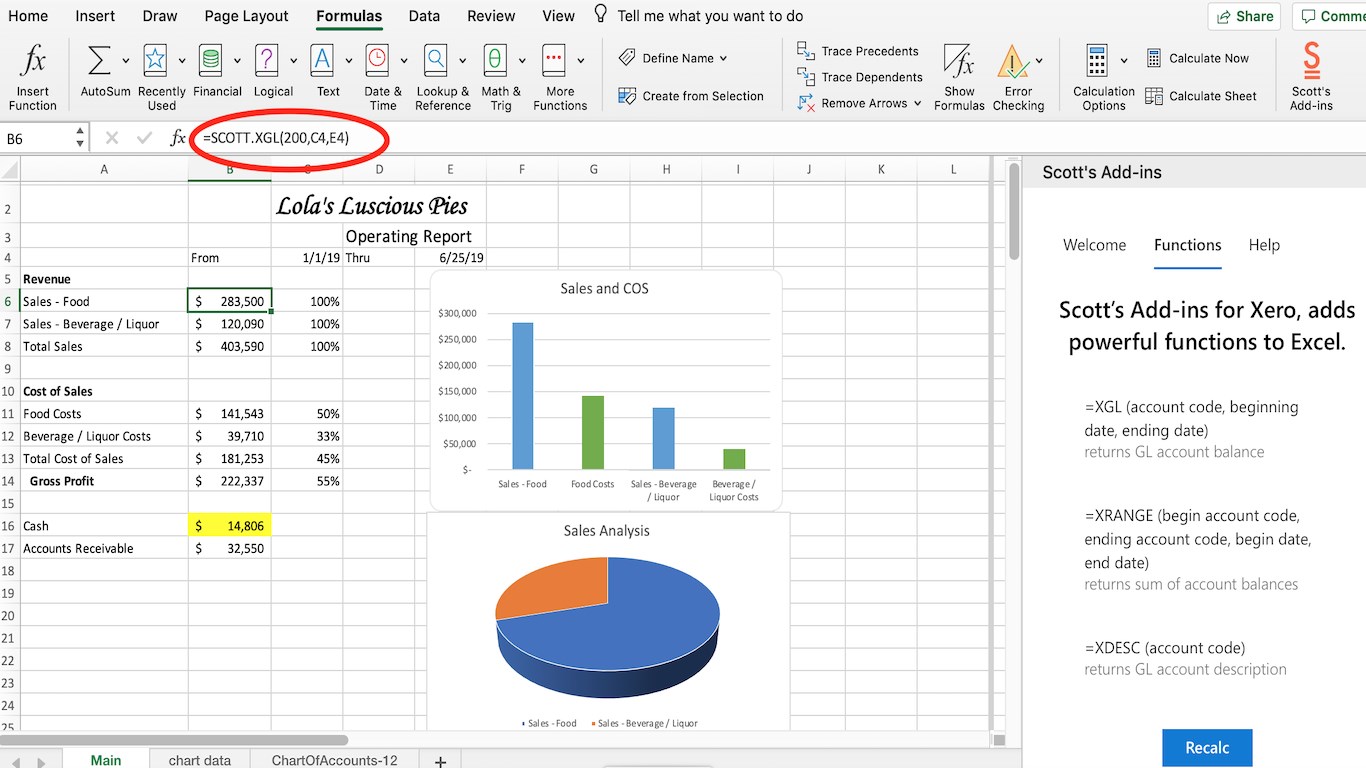
Task: Expand the Error Checking dropdown arrow
Action: click(x=1040, y=61)
